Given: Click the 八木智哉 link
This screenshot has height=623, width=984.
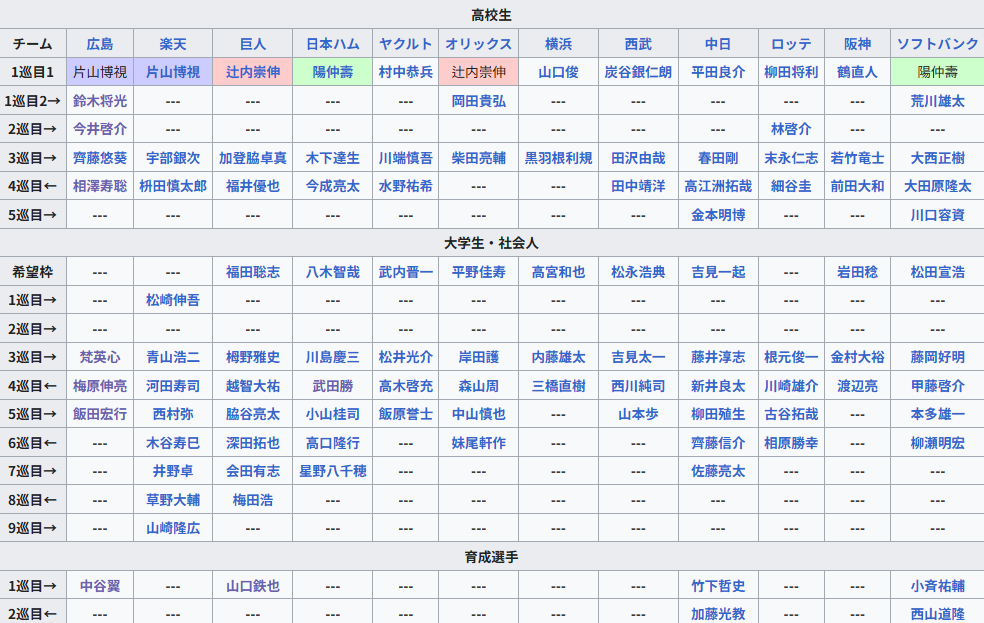Looking at the screenshot, I should pos(332,272).
